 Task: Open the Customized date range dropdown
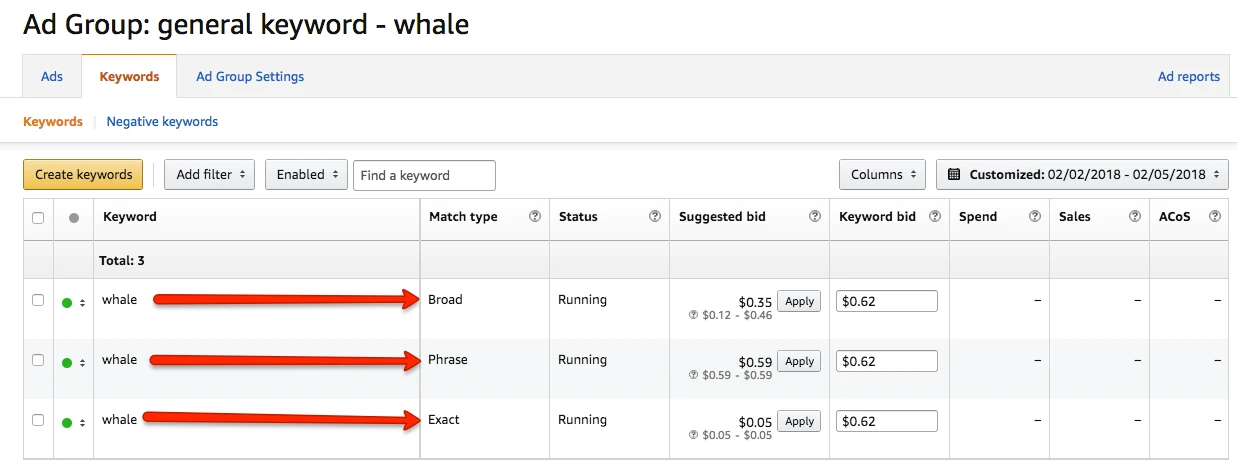(x=1082, y=174)
